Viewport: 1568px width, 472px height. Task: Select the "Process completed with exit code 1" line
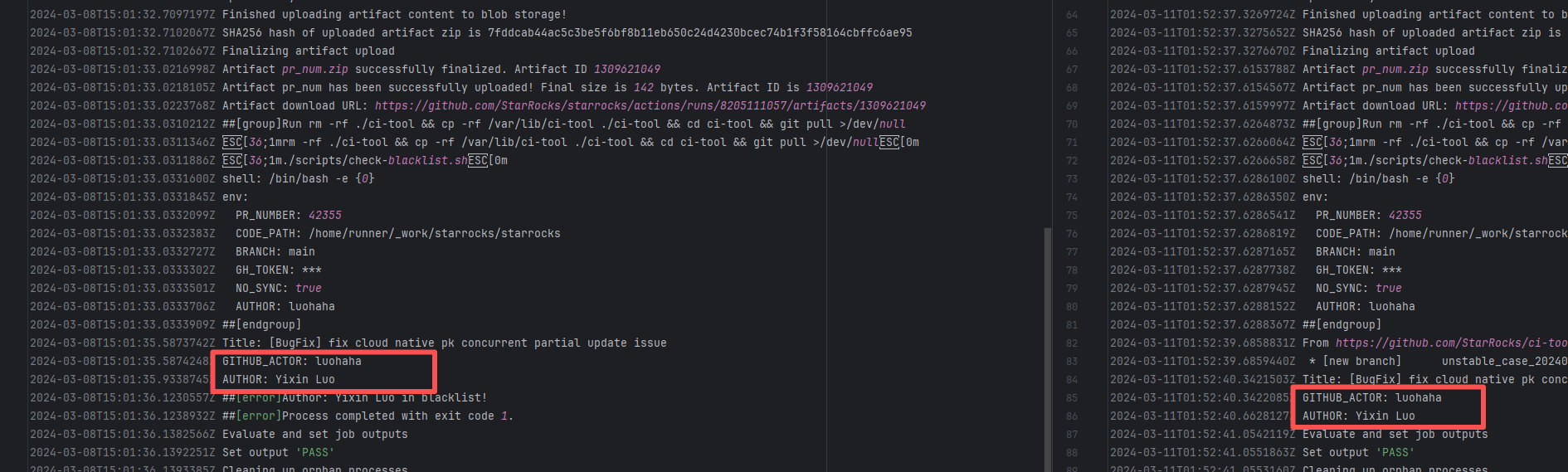(x=397, y=416)
